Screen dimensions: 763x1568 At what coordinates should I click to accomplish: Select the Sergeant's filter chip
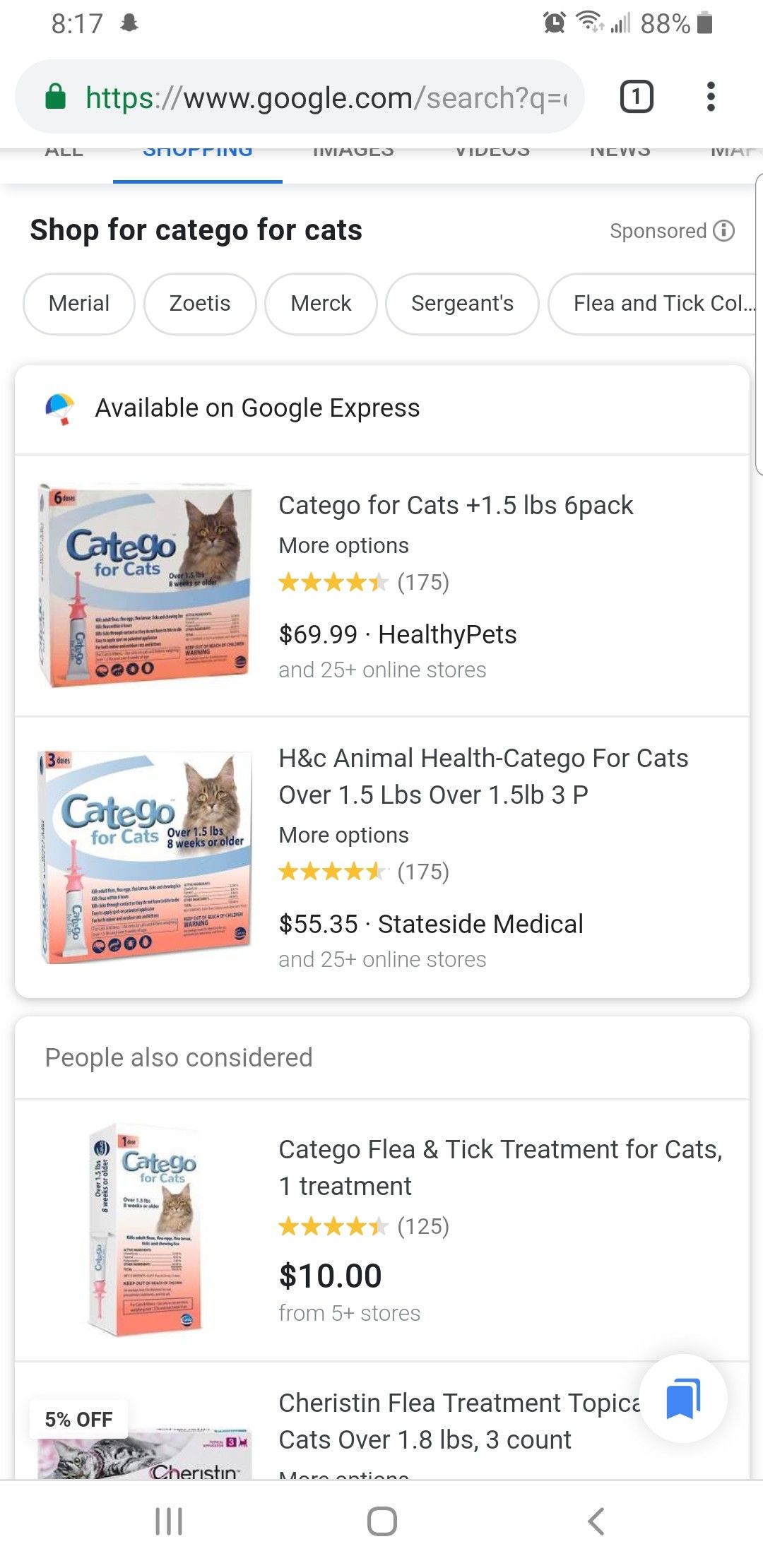[x=462, y=304]
